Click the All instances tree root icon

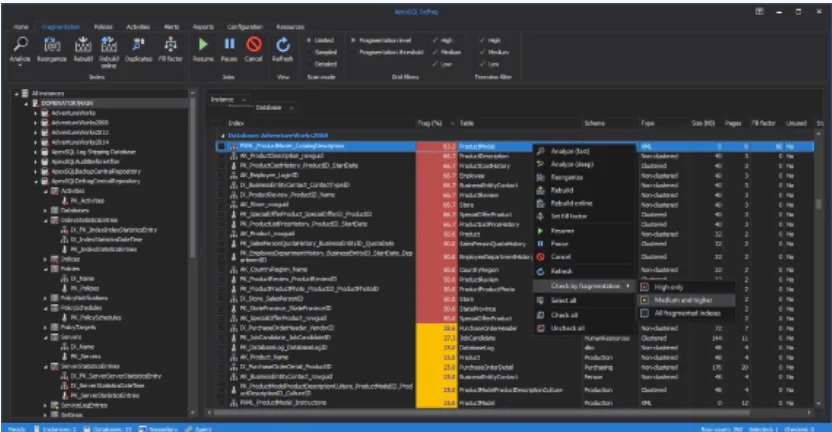point(25,93)
